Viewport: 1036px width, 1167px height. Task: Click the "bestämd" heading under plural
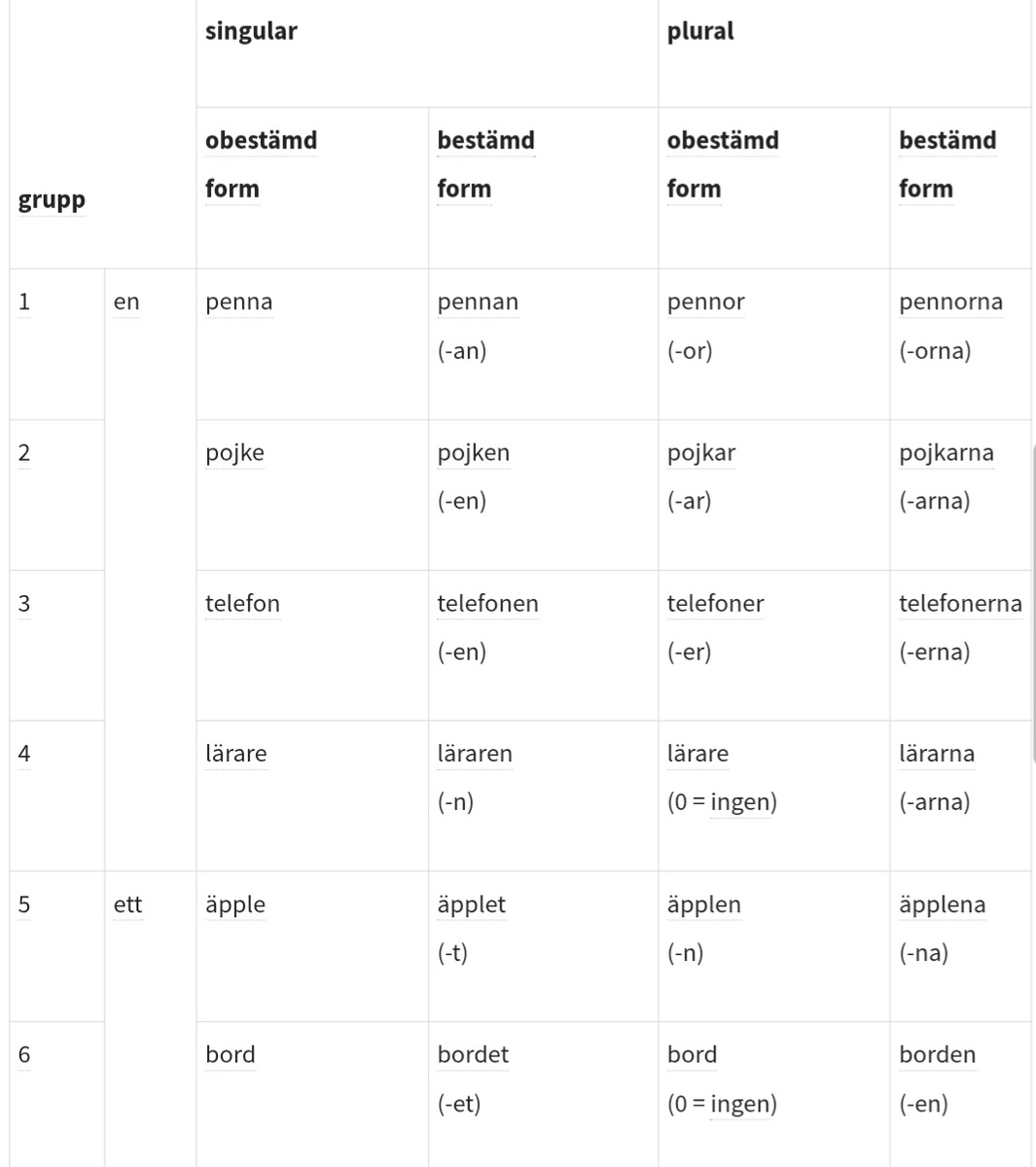[x=947, y=141]
